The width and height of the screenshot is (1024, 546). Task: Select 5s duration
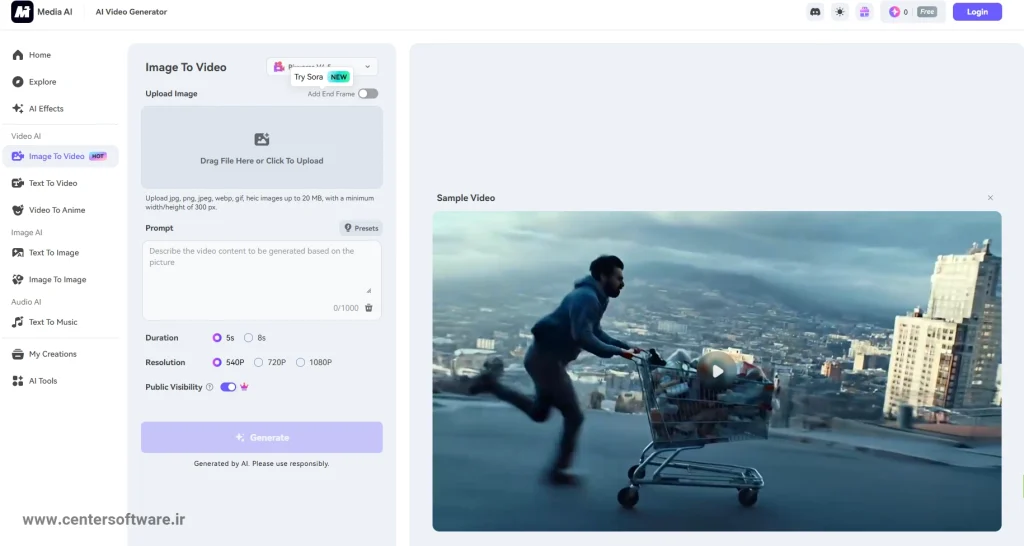(x=223, y=338)
